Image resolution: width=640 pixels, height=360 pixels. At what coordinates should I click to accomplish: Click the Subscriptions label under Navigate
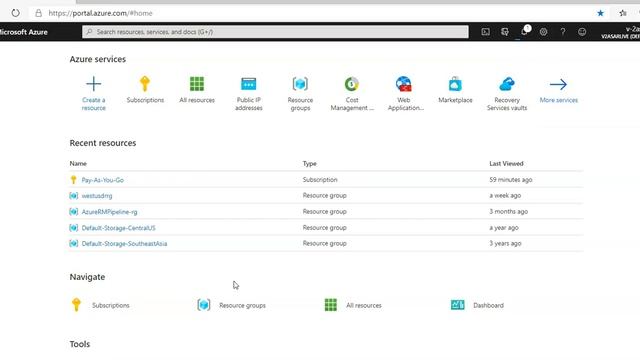click(x=111, y=305)
